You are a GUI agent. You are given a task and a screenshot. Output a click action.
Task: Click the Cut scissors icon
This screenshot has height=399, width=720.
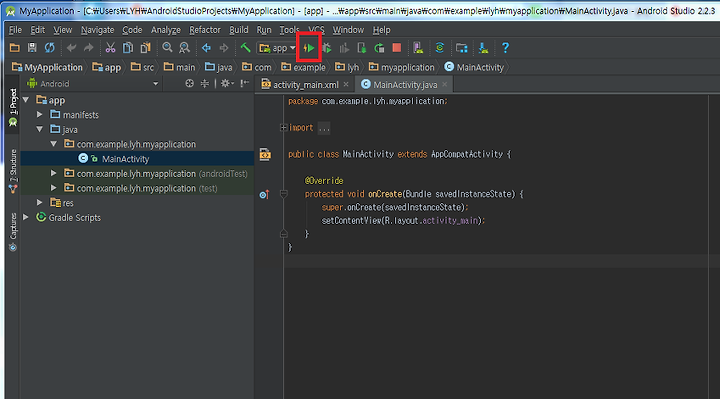(110, 48)
